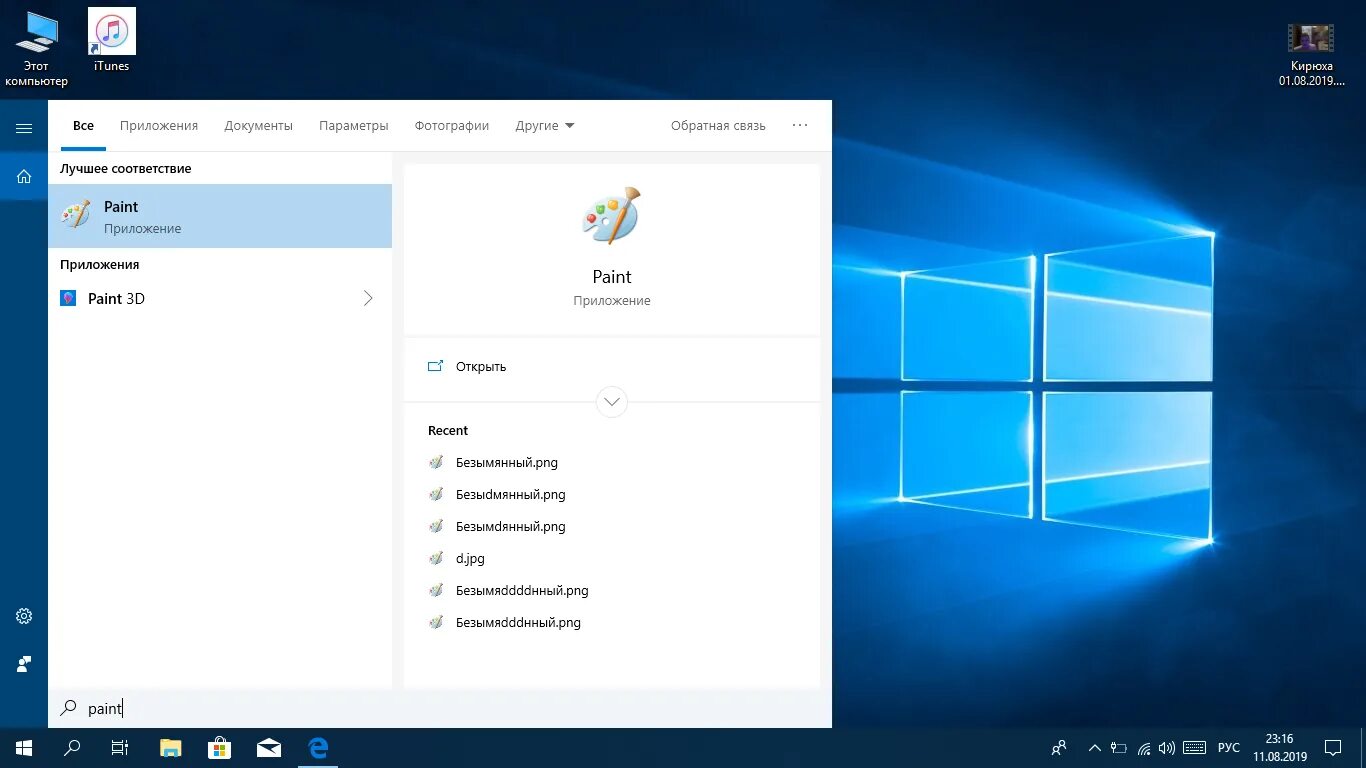Click the Paint 3D icon in the apps list
This screenshot has height=768, width=1366.
pyautogui.click(x=68, y=298)
